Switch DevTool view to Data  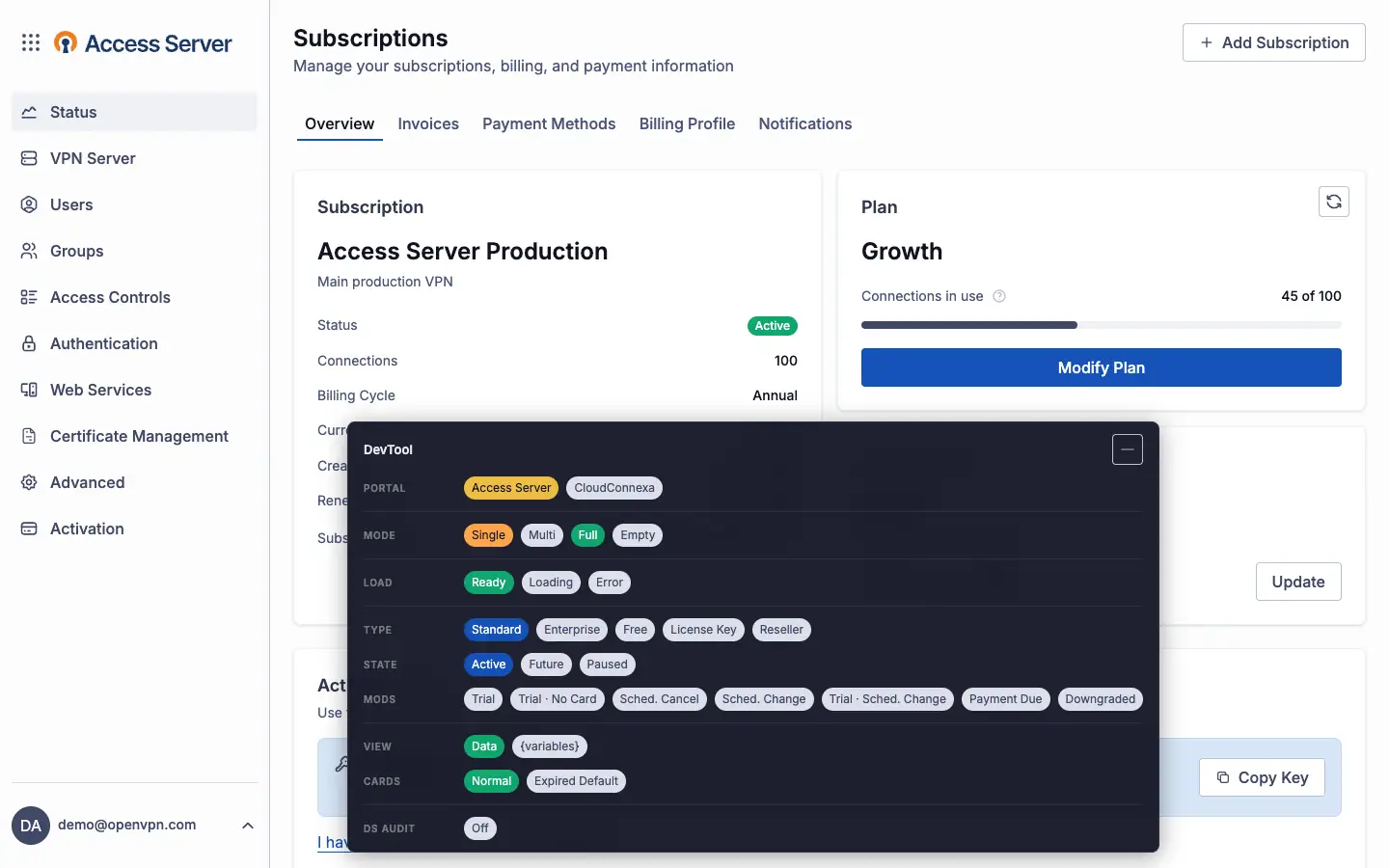tap(484, 746)
